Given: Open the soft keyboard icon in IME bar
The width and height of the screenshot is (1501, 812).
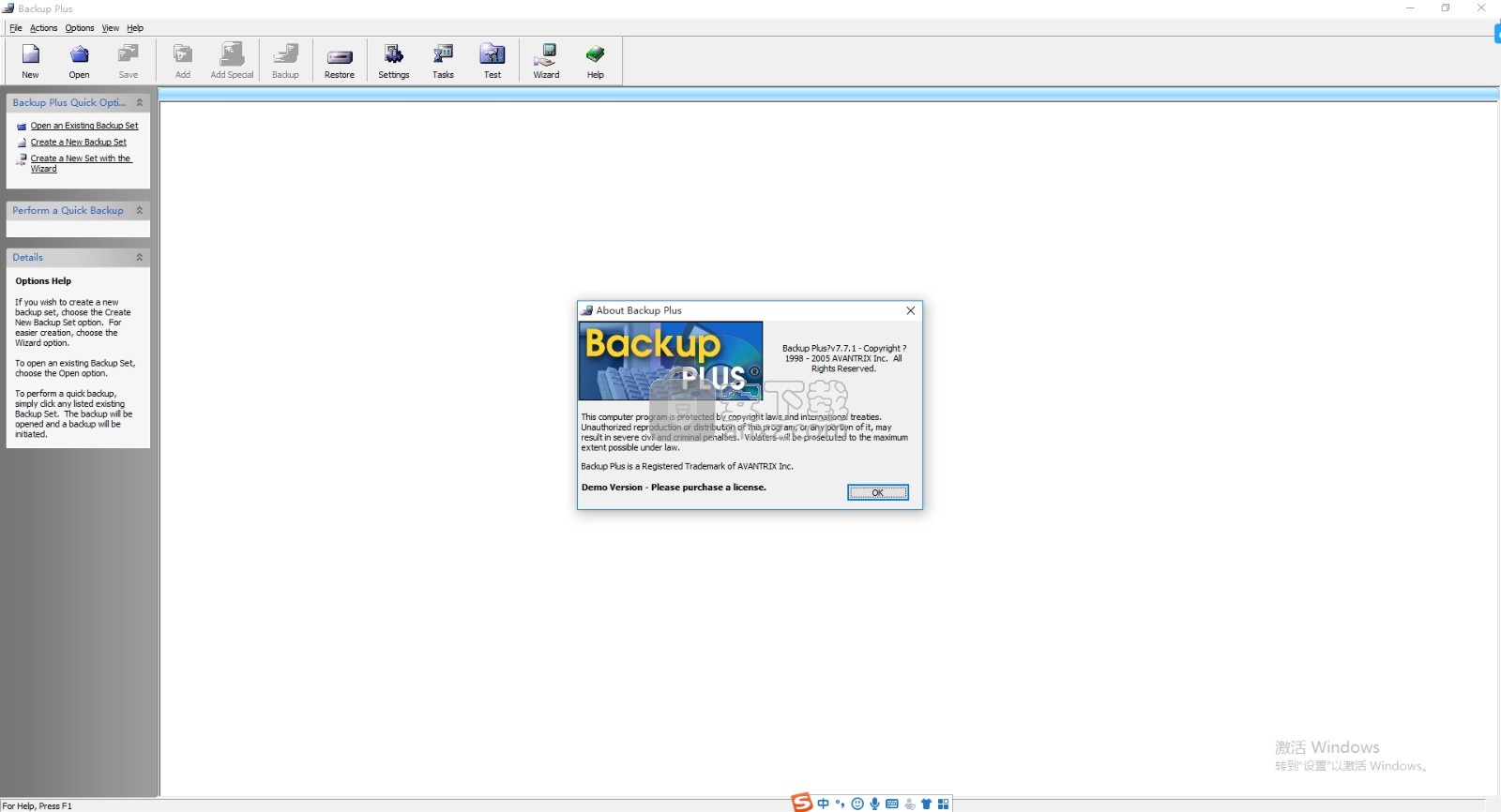Looking at the screenshot, I should [x=892, y=804].
